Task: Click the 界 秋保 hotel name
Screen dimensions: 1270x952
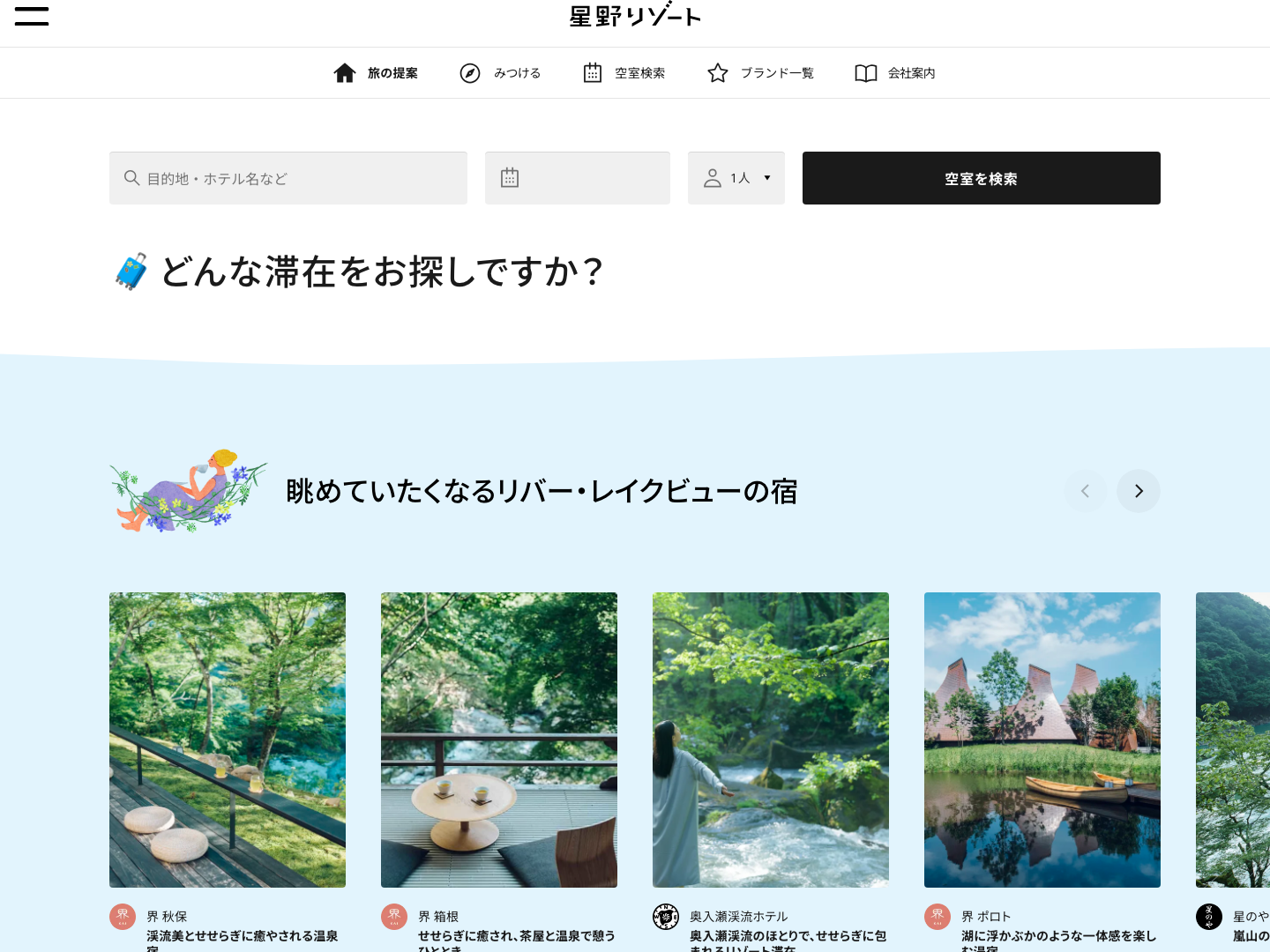Action: tap(167, 917)
